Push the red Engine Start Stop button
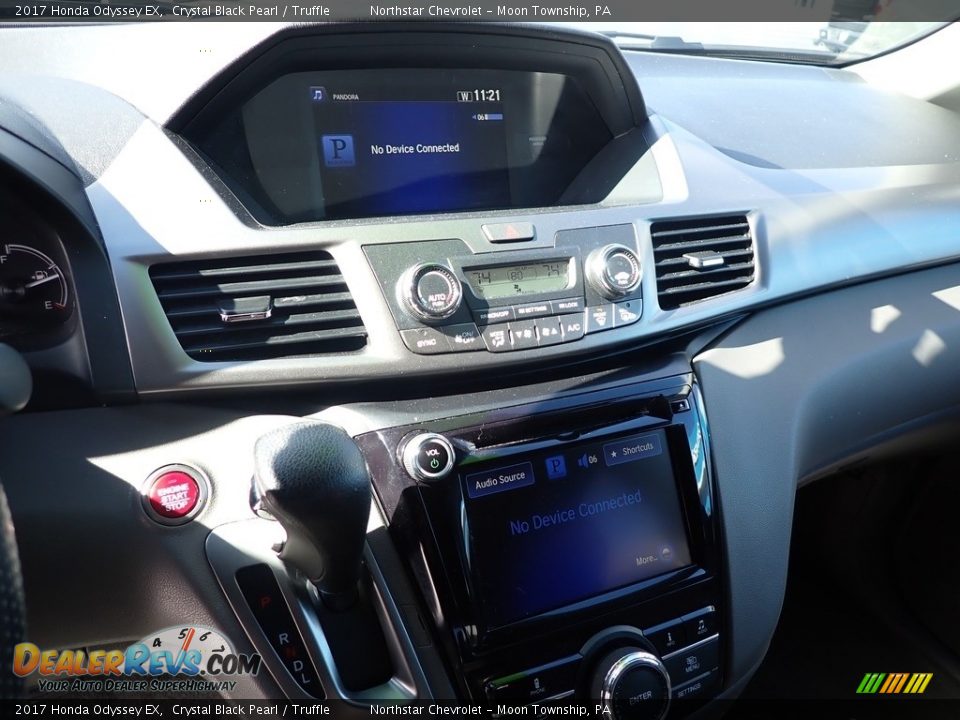The width and height of the screenshot is (960, 720). click(175, 493)
